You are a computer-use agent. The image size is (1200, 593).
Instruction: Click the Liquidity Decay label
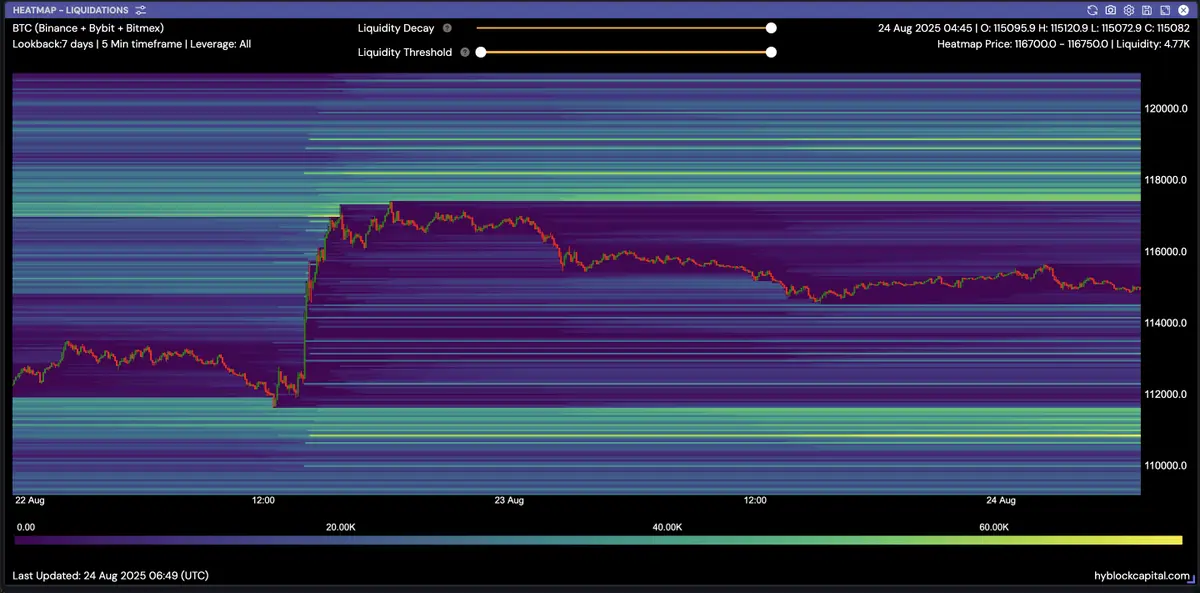pos(396,29)
